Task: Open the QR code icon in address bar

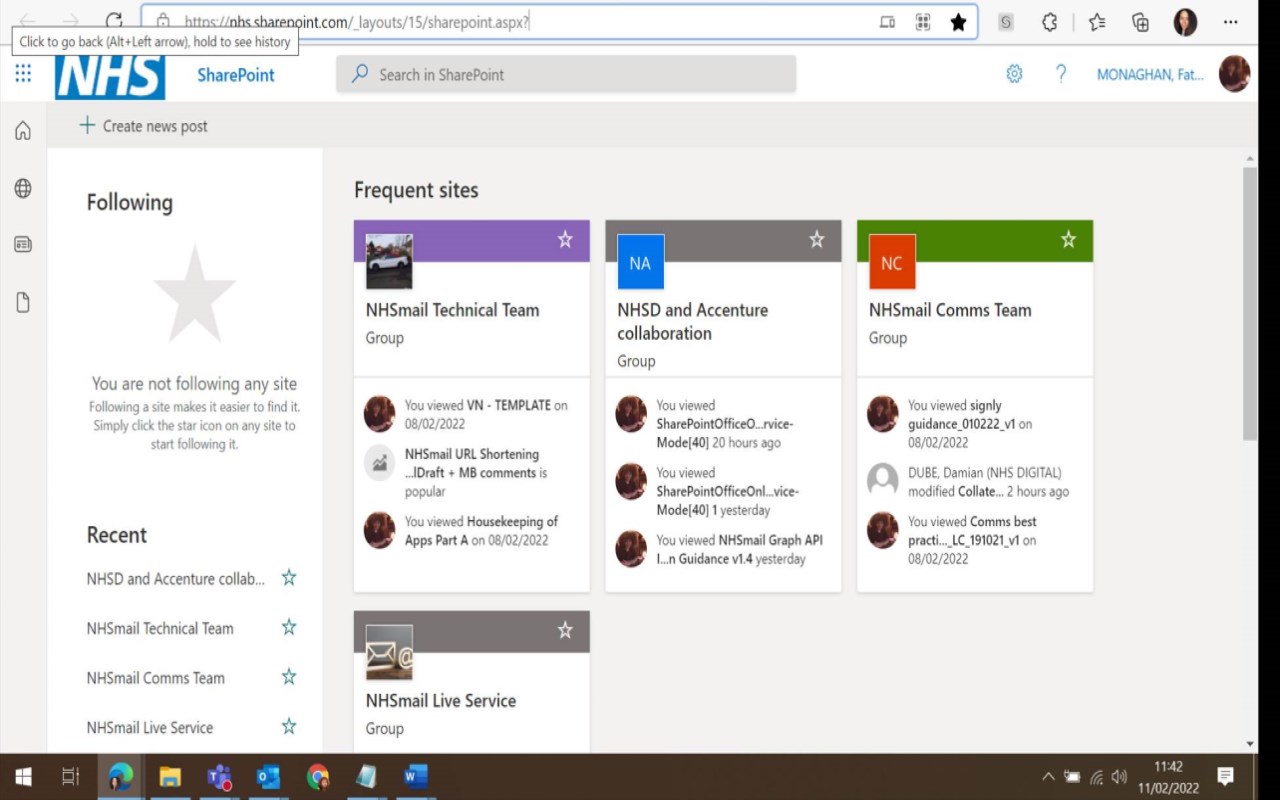Action: (923, 22)
